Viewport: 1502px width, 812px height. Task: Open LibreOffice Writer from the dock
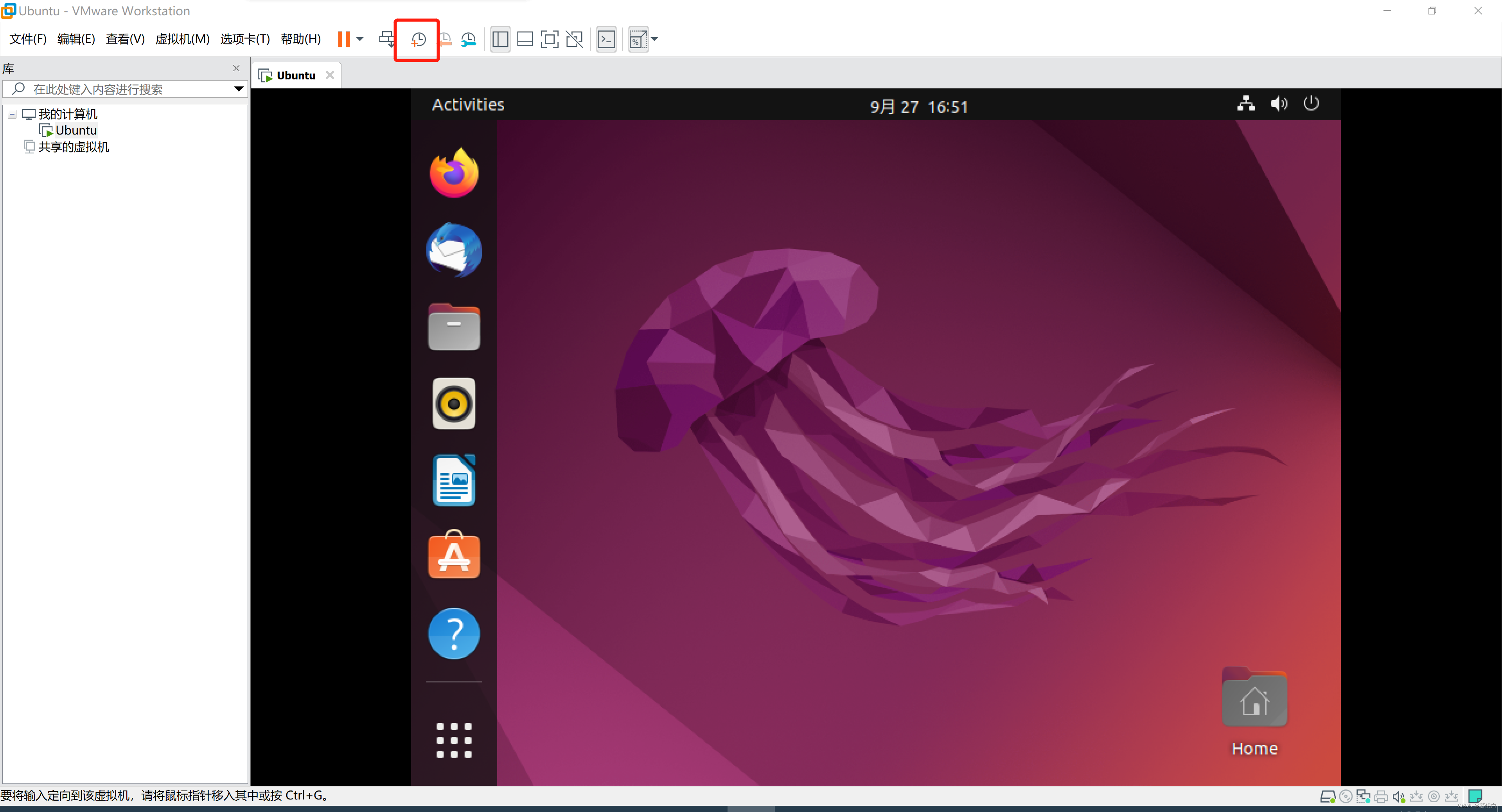454,480
